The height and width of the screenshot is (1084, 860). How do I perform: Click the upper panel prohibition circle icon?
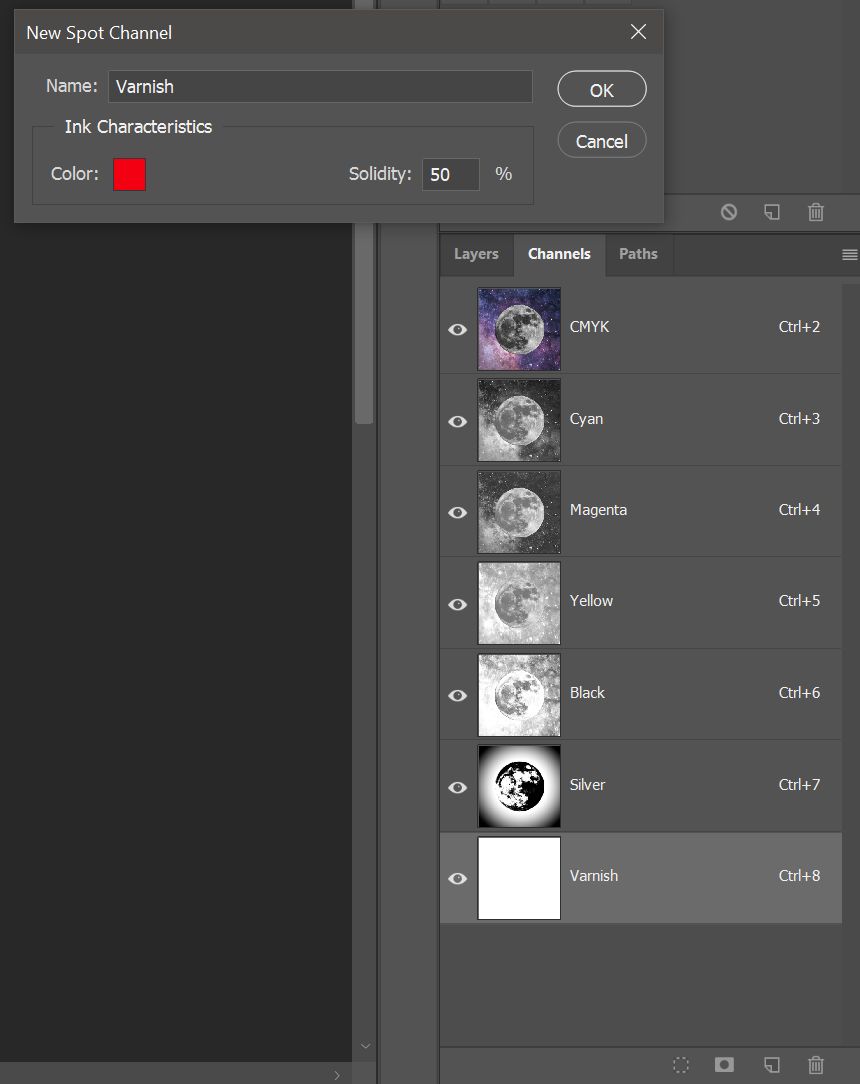(729, 212)
